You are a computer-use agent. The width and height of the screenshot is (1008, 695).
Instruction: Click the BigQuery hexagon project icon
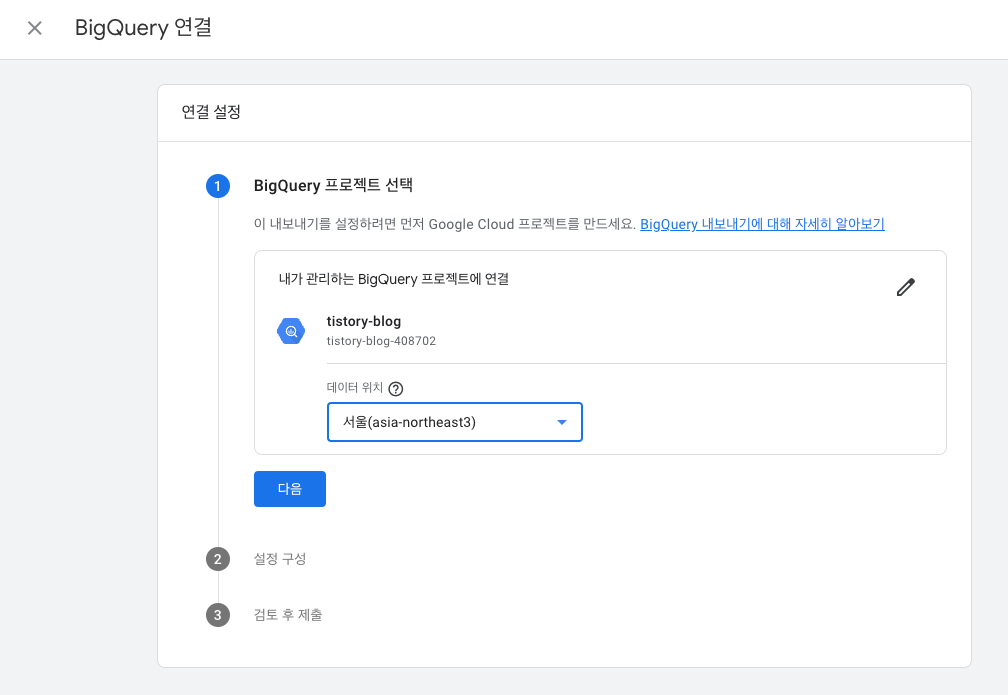(x=291, y=331)
